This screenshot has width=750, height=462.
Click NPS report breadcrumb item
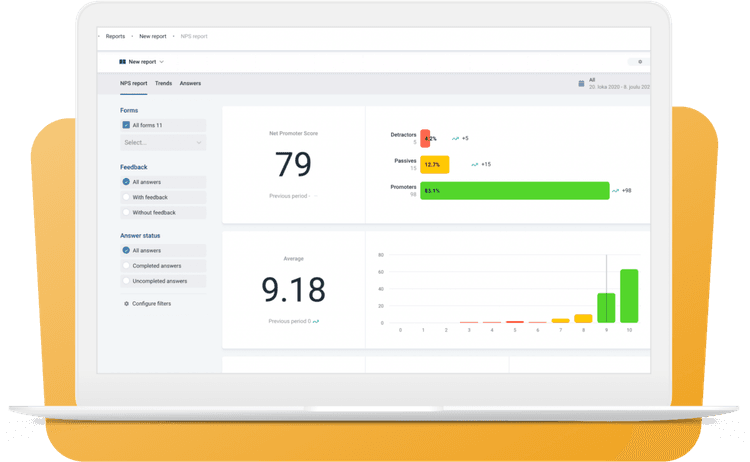(x=194, y=36)
